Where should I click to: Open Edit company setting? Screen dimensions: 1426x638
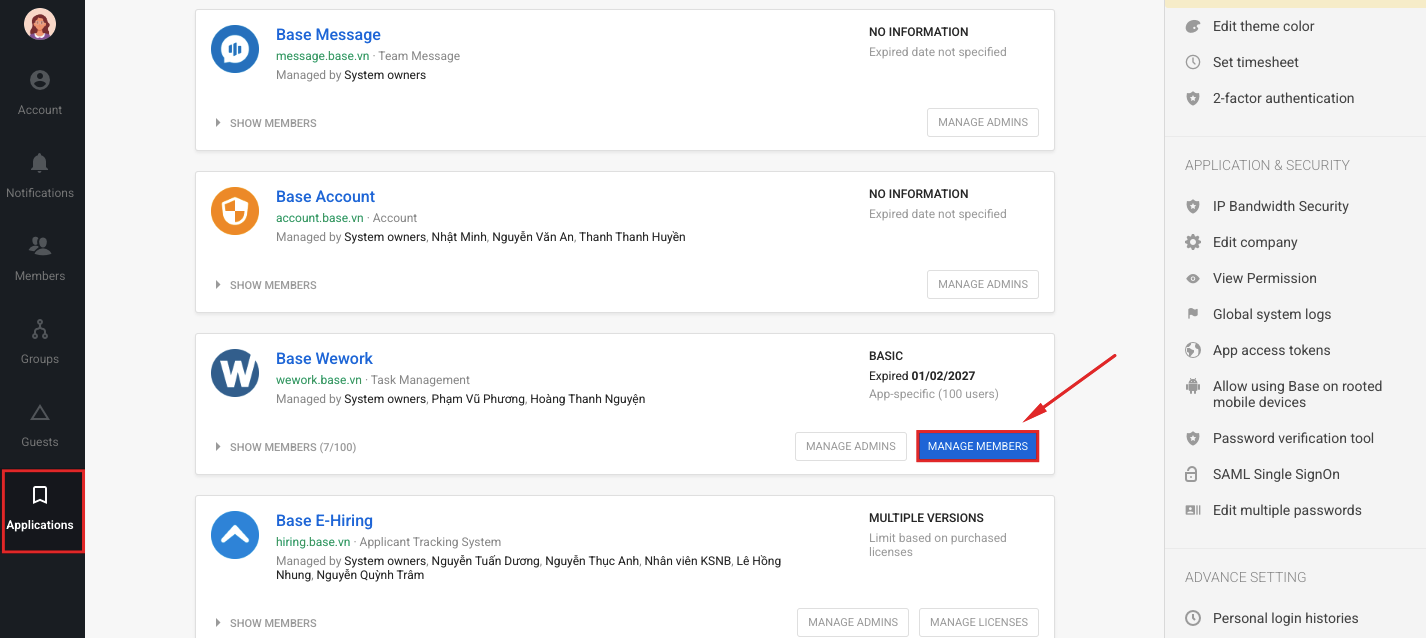coord(1255,242)
